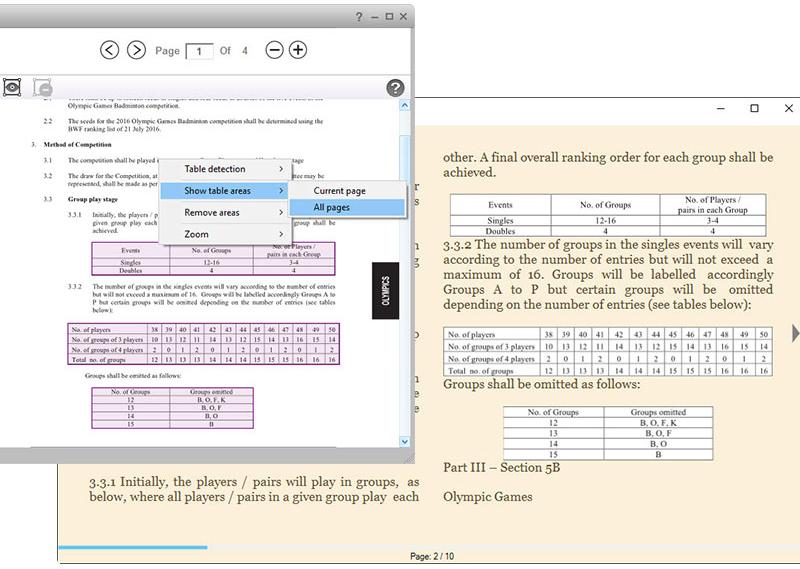Image resolution: width=800 pixels, height=569 pixels.
Task: Toggle table area preview eye icon
Action: click(x=12, y=87)
